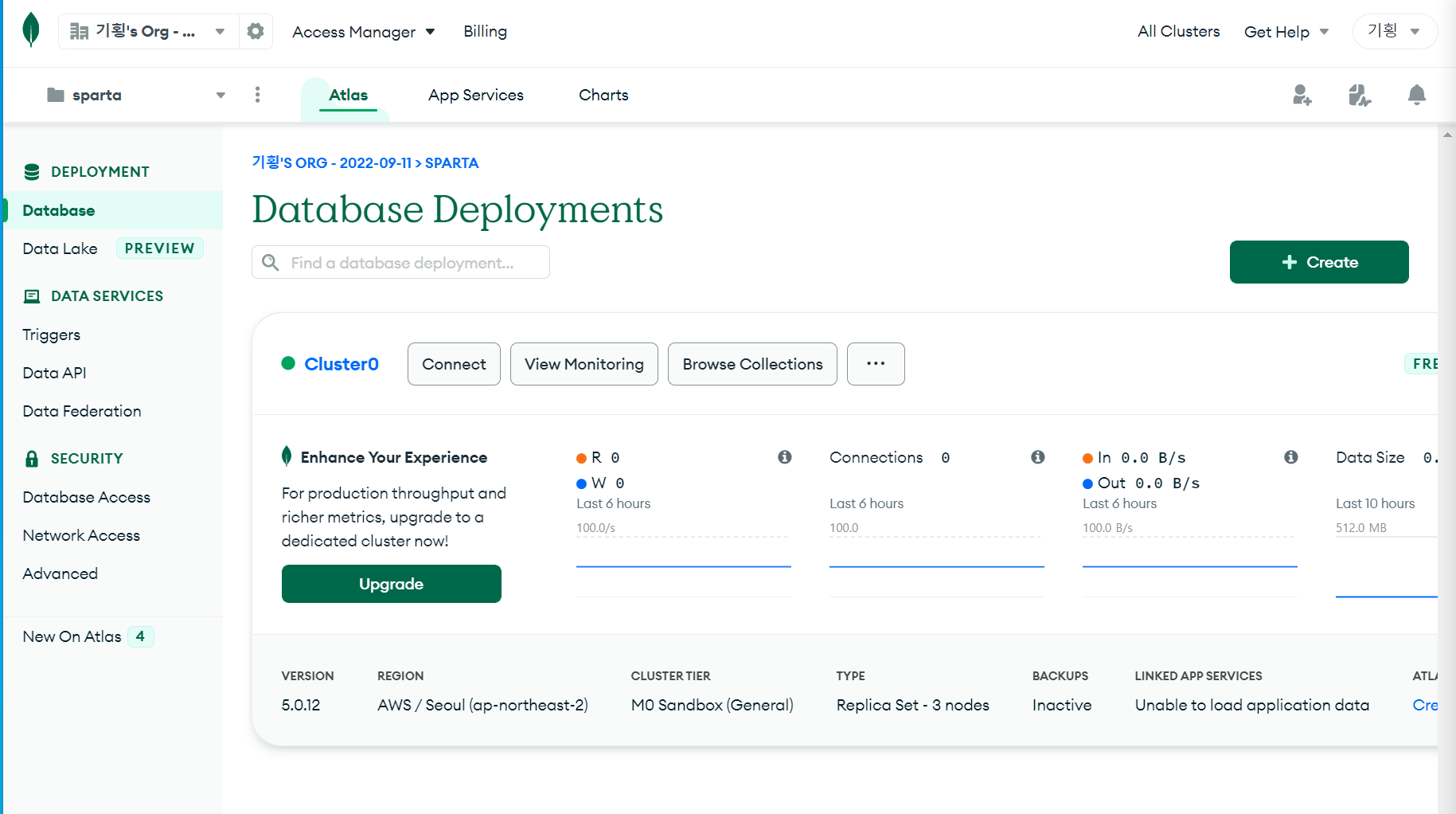Open Advanced security settings
The height and width of the screenshot is (814, 1456).
click(x=61, y=573)
